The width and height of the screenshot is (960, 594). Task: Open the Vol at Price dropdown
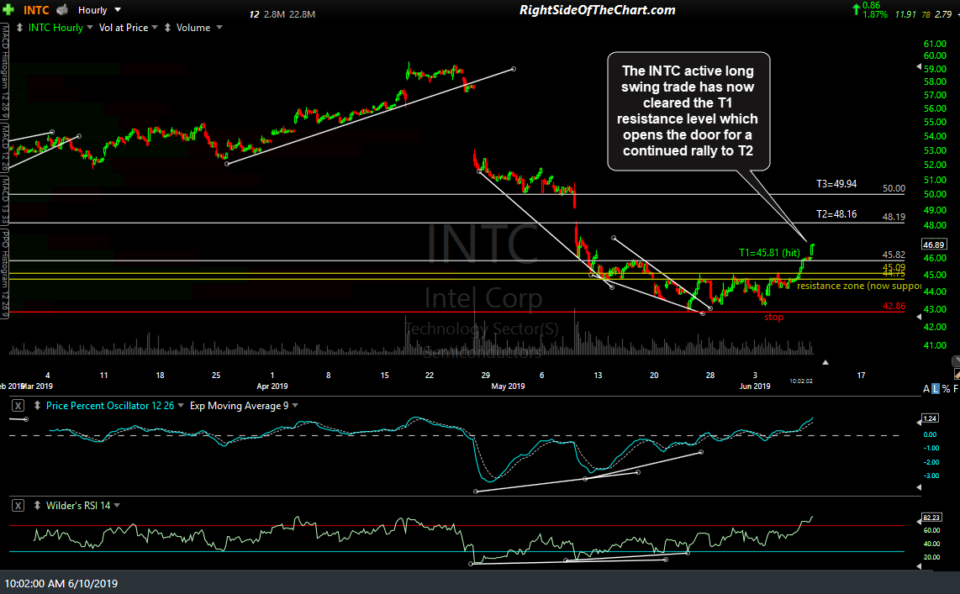pos(154,27)
